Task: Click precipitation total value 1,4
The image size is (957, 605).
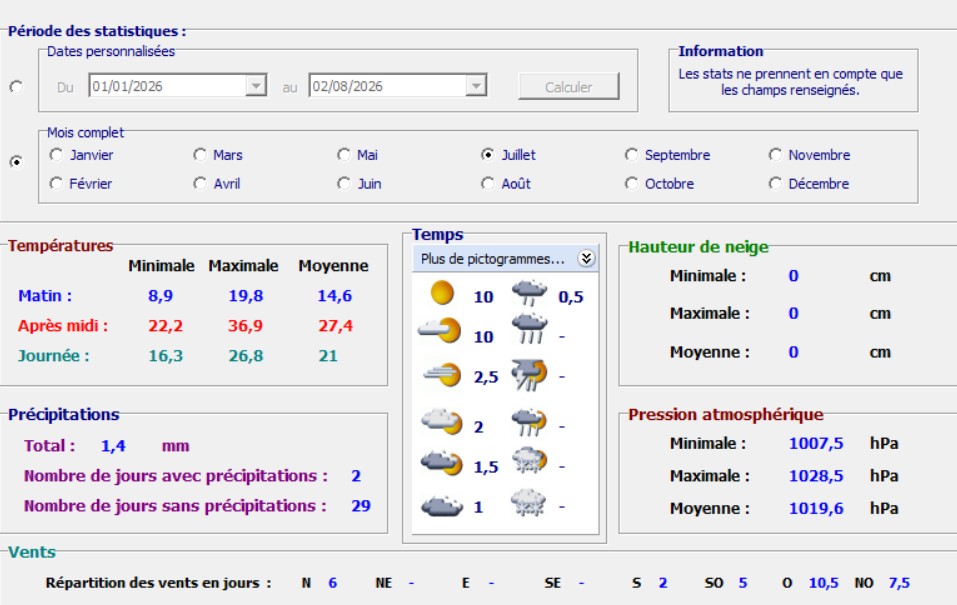Action: click(x=113, y=446)
